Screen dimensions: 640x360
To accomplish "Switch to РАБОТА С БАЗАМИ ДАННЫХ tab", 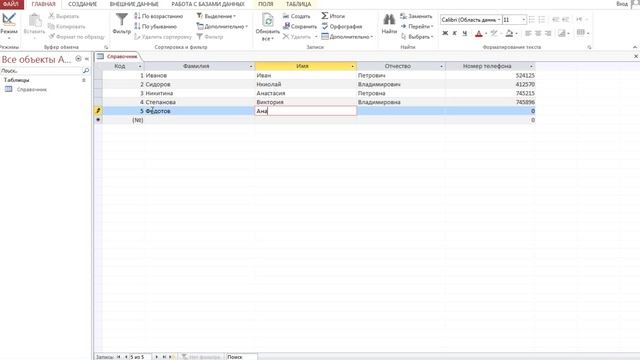I will point(208,4).
